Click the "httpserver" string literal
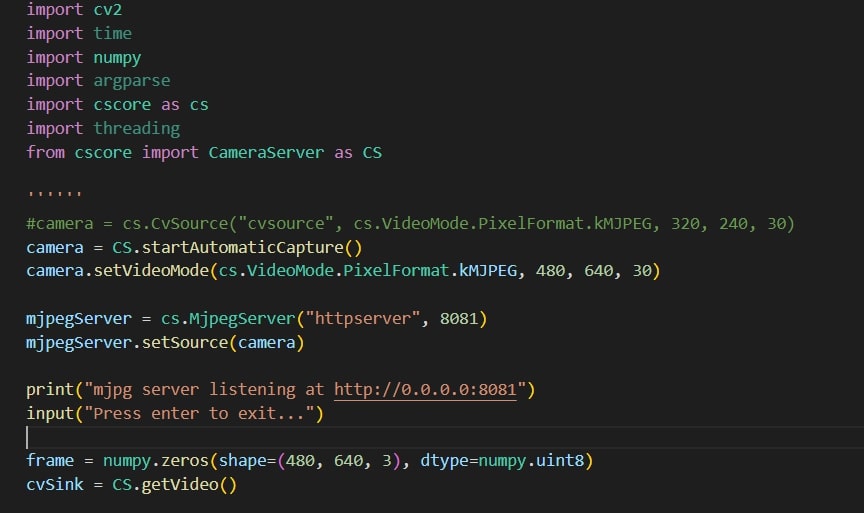Image resolution: width=864 pixels, height=513 pixels. tap(363, 318)
